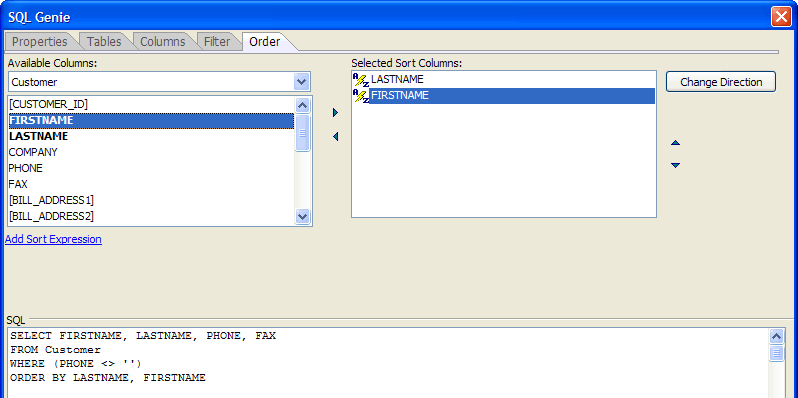Screen dimensions: 798x398
Task: Select the Order tab
Action: pyautogui.click(x=265, y=41)
